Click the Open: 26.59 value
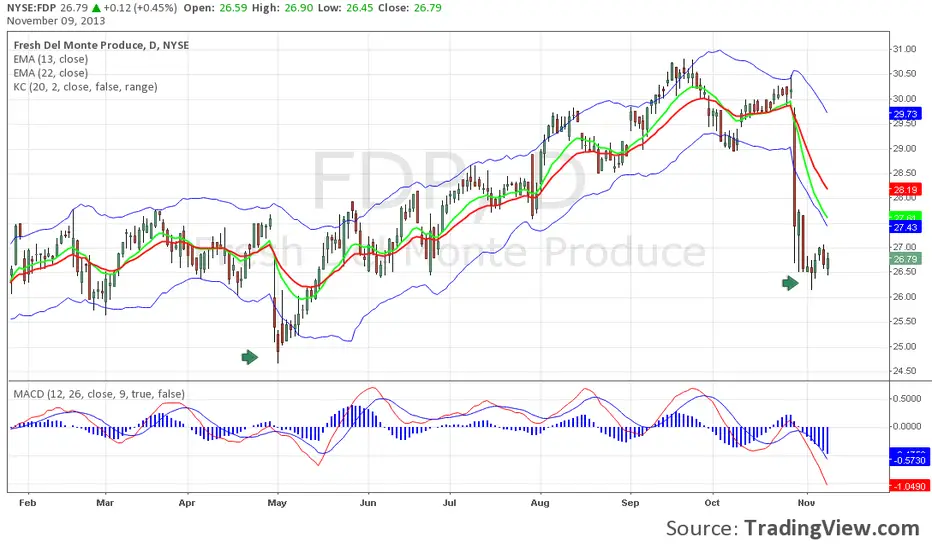The width and height of the screenshot is (932, 550). [x=215, y=8]
